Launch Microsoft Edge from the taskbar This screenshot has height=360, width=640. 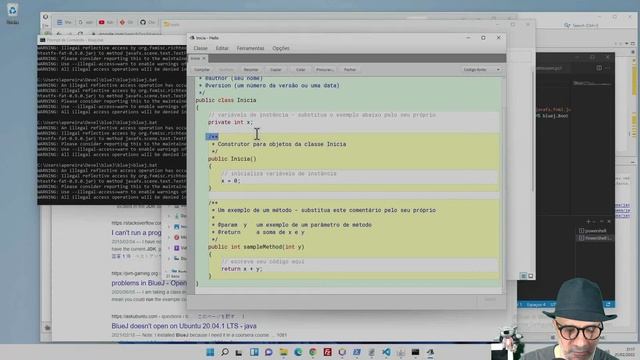coord(298,352)
